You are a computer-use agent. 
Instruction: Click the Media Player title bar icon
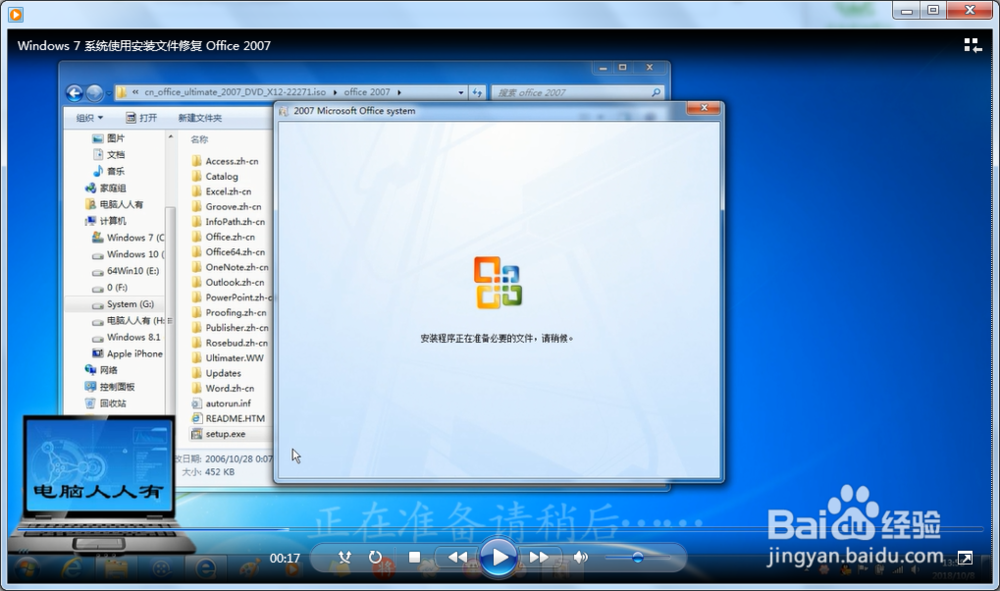(x=16, y=13)
